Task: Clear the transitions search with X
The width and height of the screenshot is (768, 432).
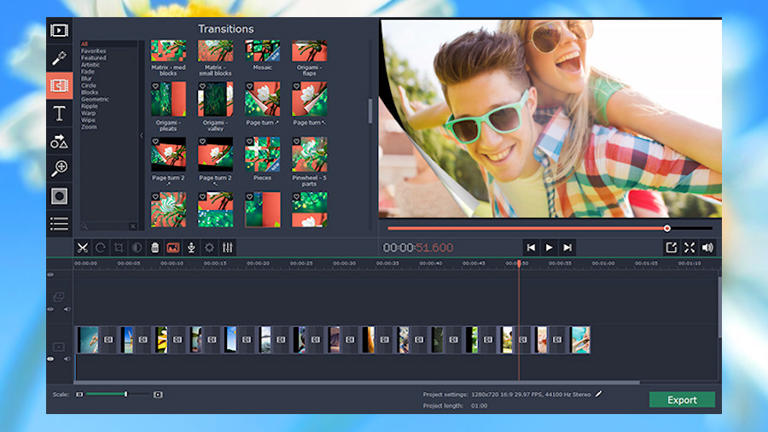Action: click(133, 226)
